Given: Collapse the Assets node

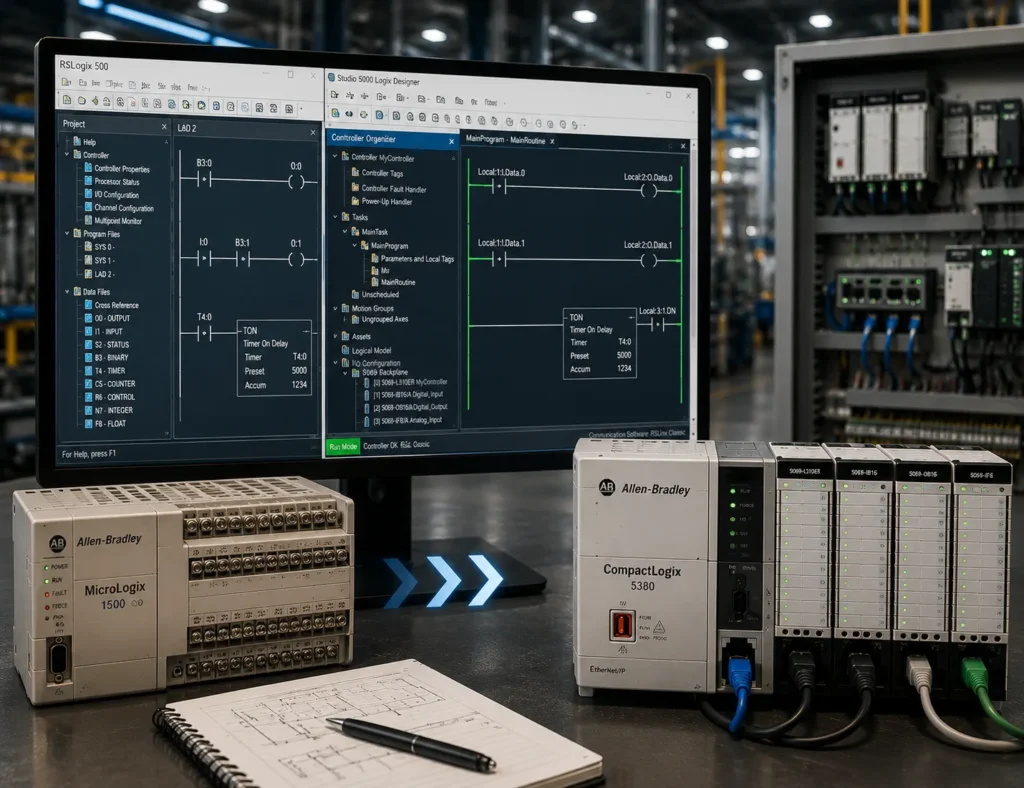Looking at the screenshot, I should [335, 336].
